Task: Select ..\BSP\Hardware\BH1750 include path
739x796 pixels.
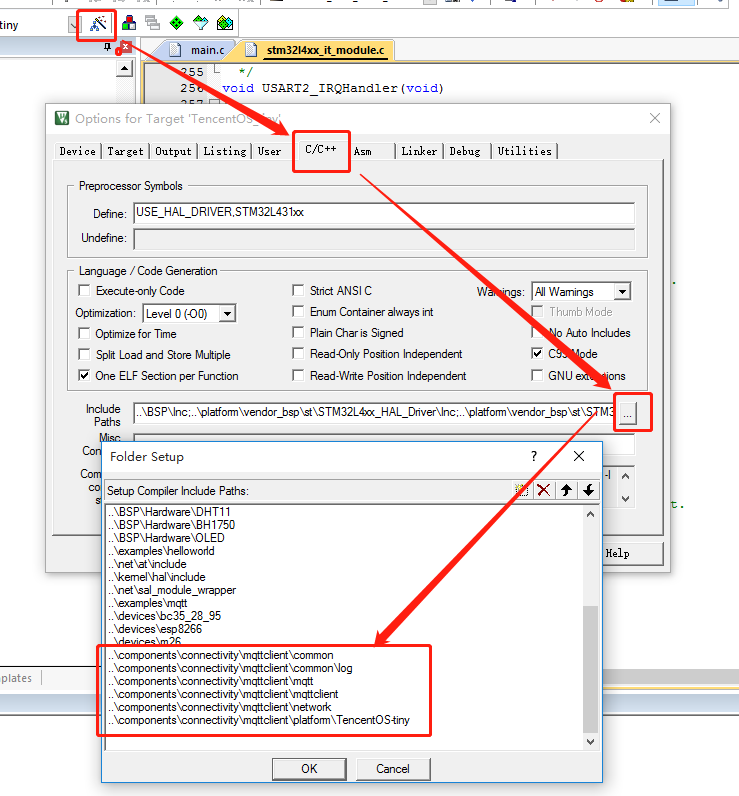Action: tap(172, 525)
